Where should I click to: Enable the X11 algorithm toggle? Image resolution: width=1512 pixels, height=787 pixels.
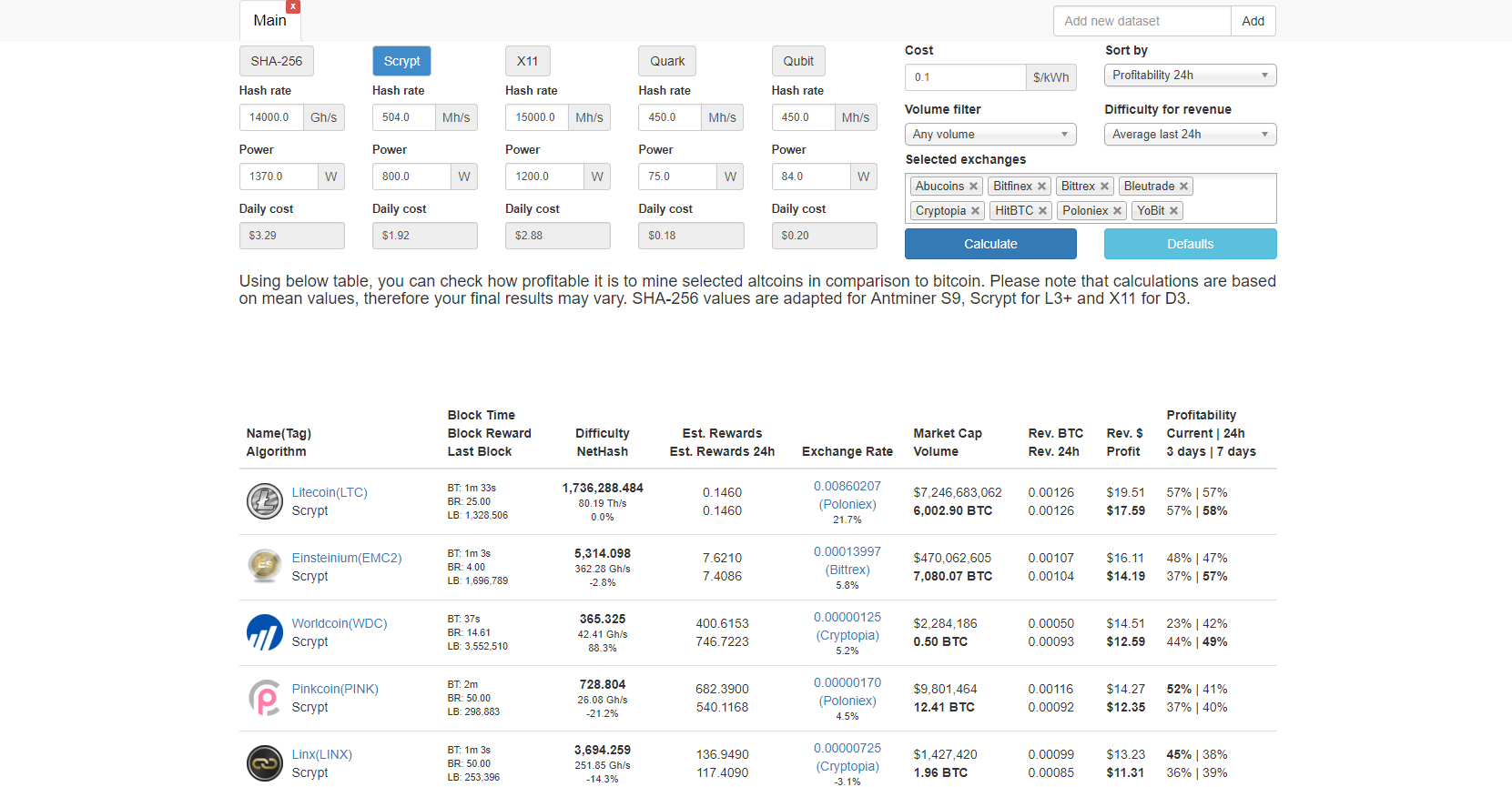(x=527, y=61)
